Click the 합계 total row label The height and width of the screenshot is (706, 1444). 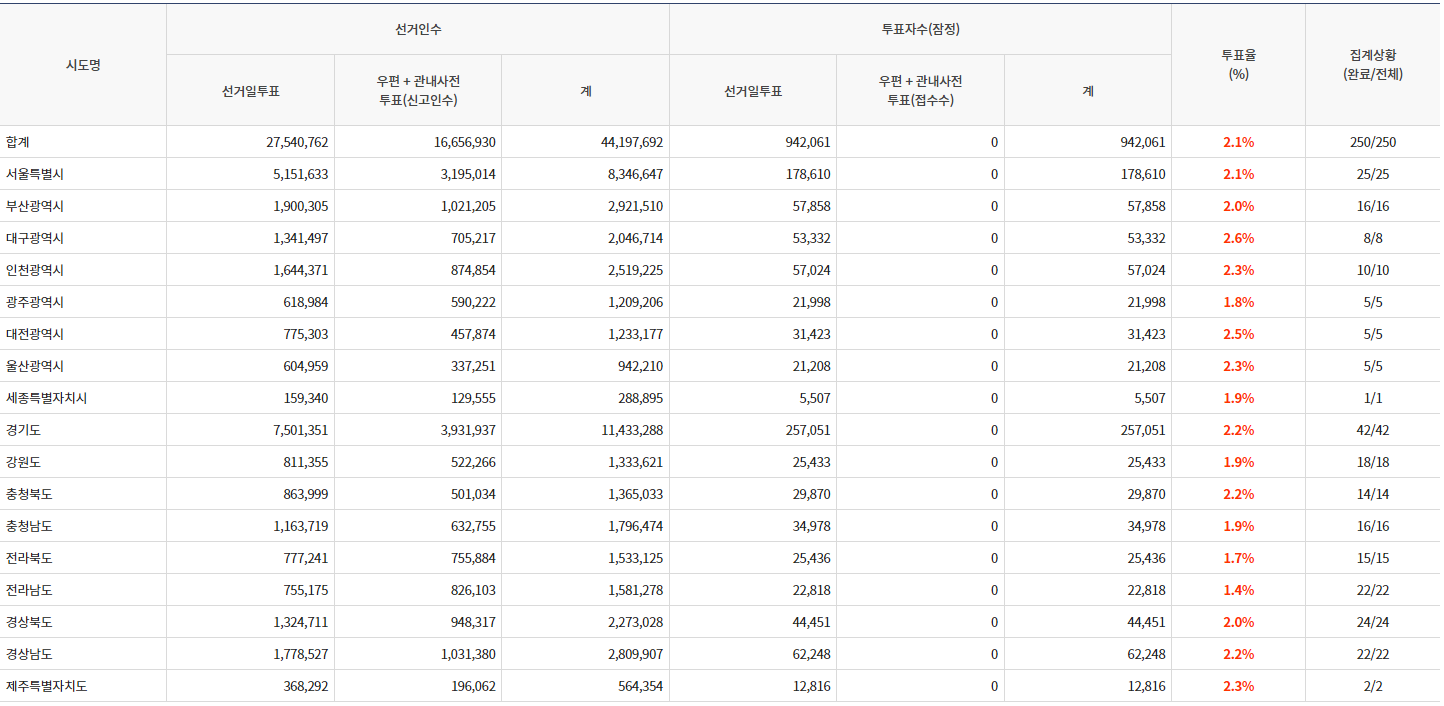[x=18, y=142]
